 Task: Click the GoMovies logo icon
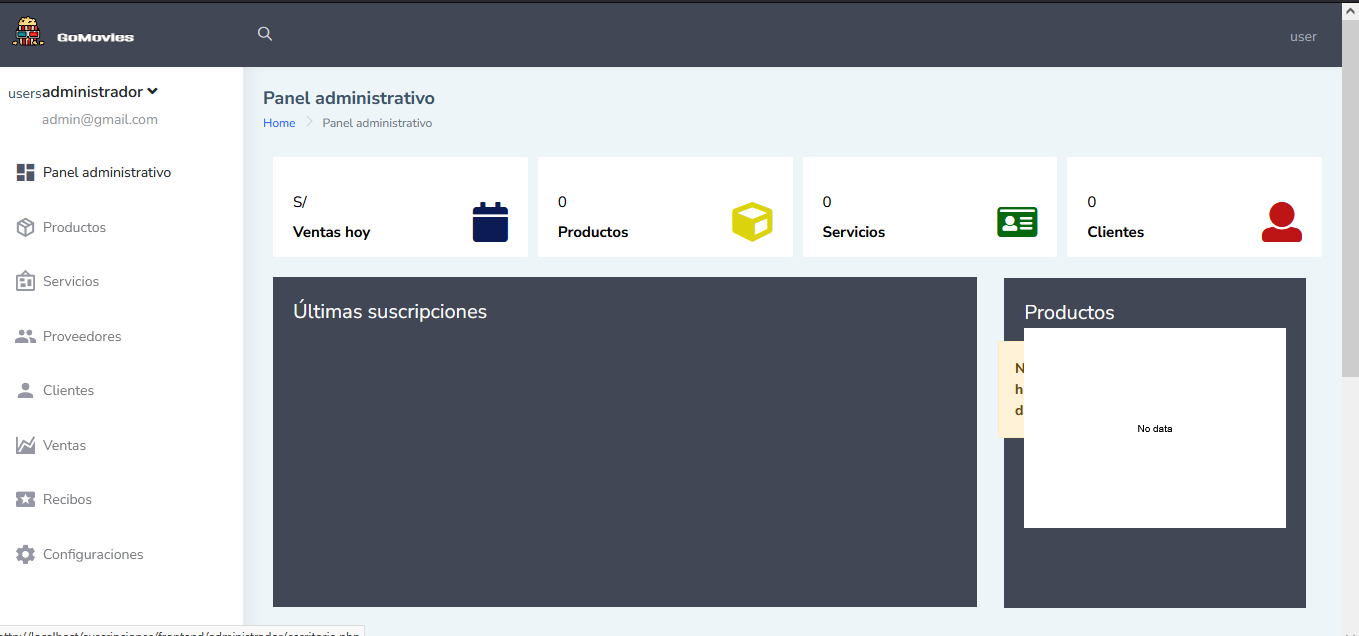point(28,33)
